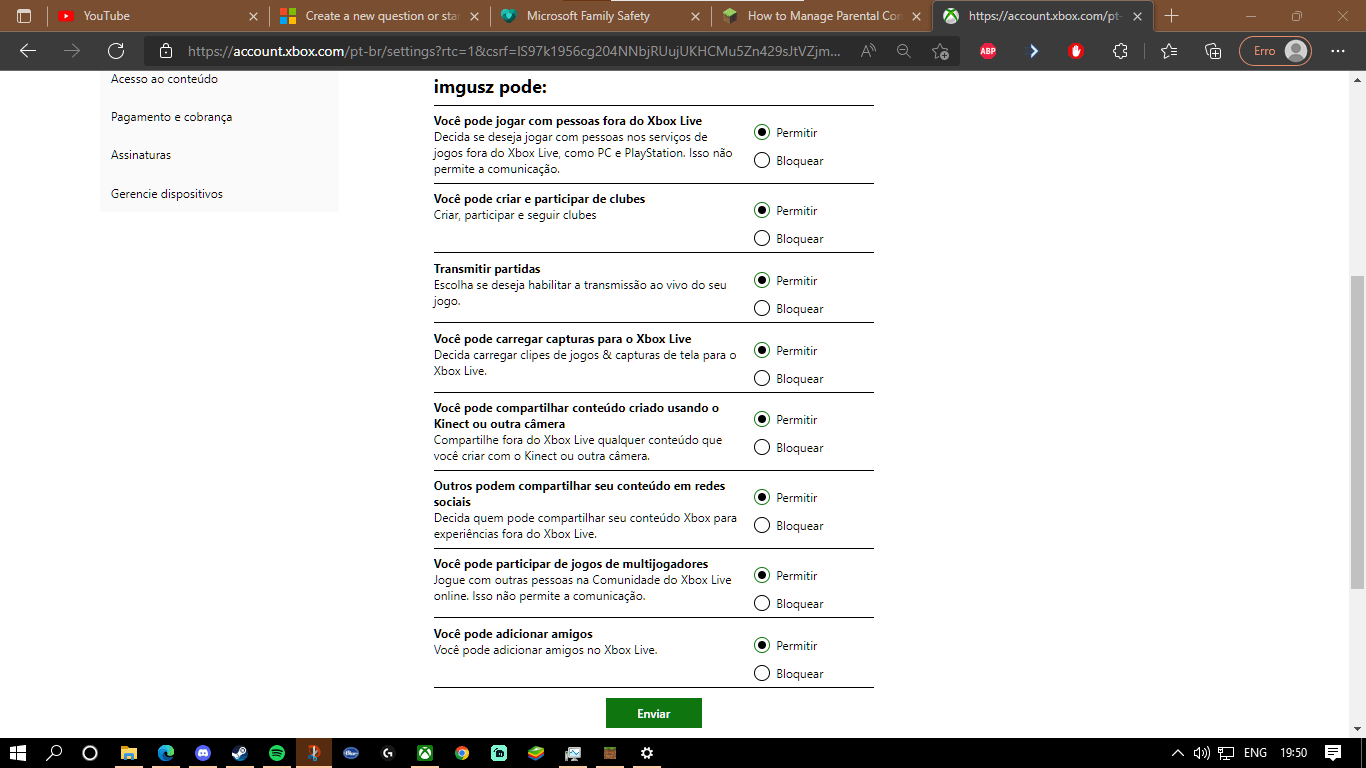Click the blue arrow extension icon
The image size is (1366, 768).
[x=1033, y=51]
